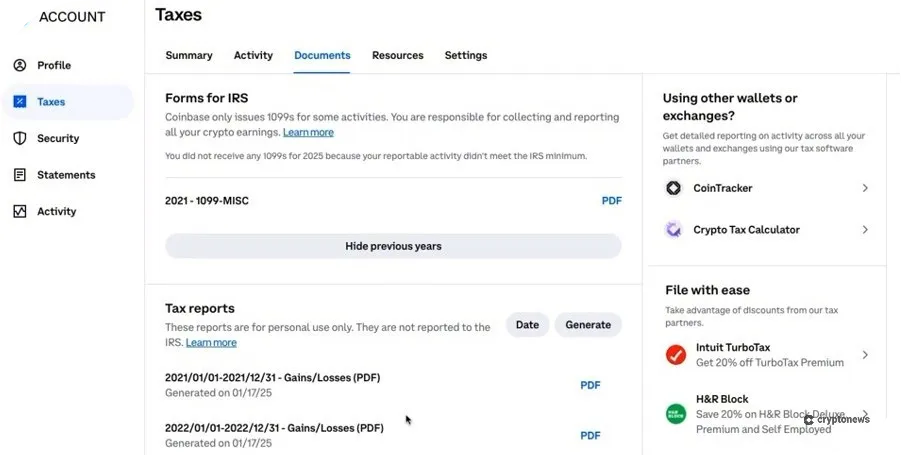Click the Crypto Tax Calculator logo icon
Image resolution: width=902 pixels, height=455 pixels.
[674, 230]
